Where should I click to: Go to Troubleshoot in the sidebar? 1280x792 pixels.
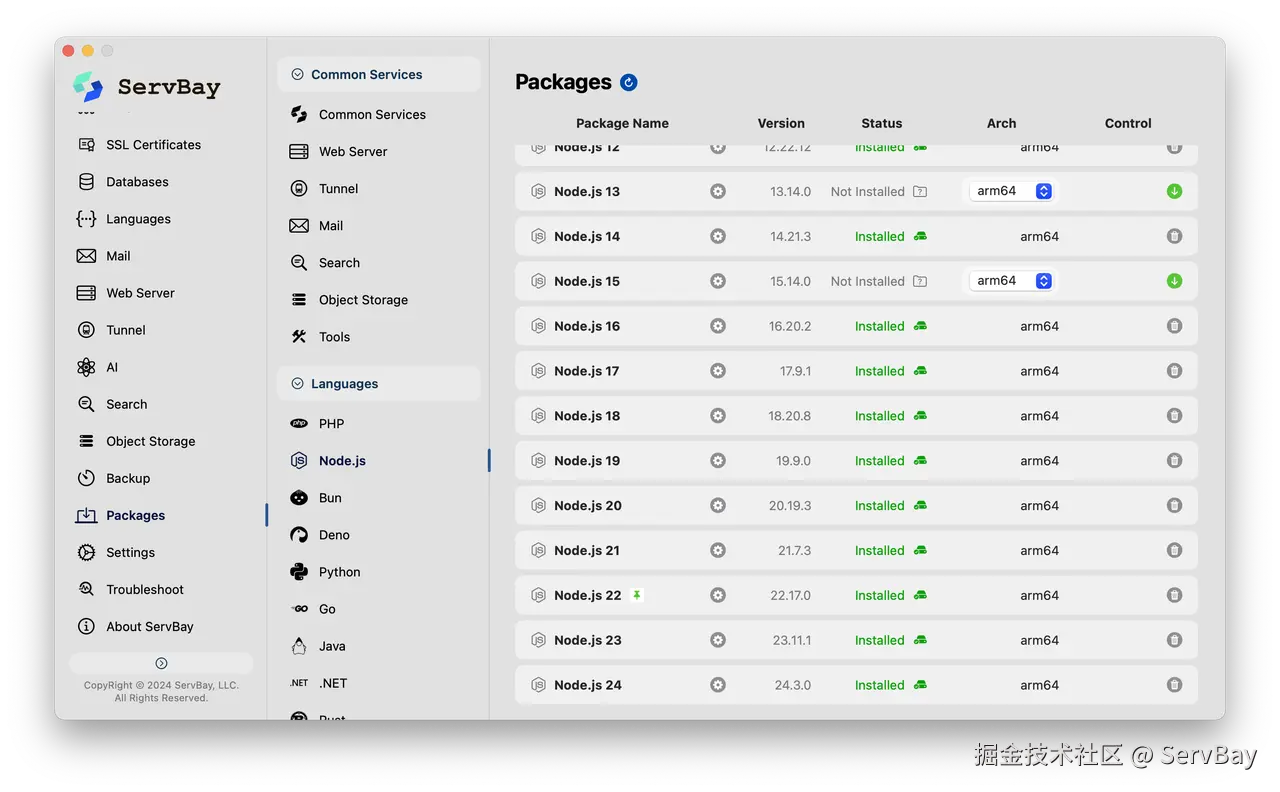tap(145, 590)
